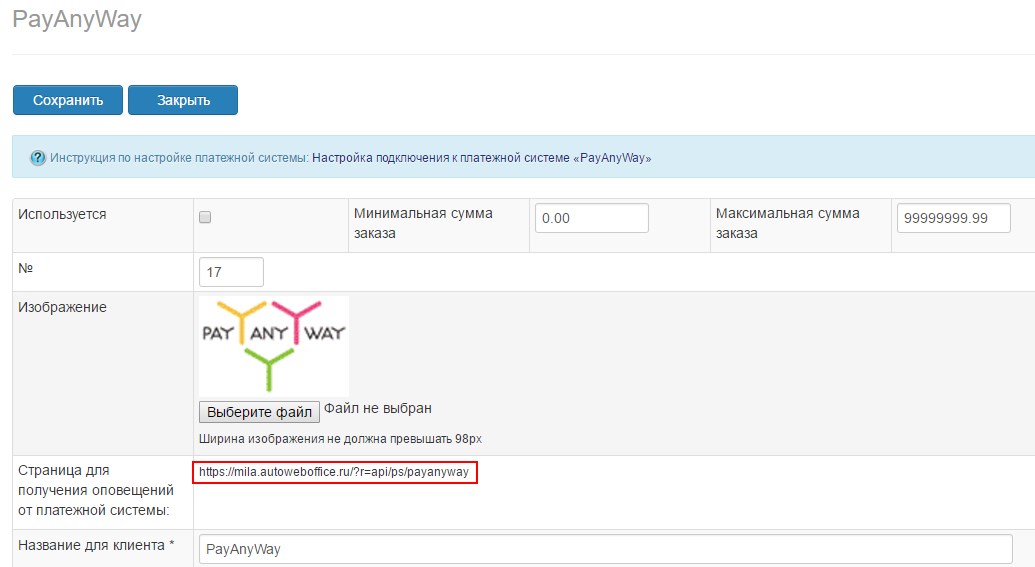Click the Закрыть button
1035x567 pixels.
click(183, 100)
